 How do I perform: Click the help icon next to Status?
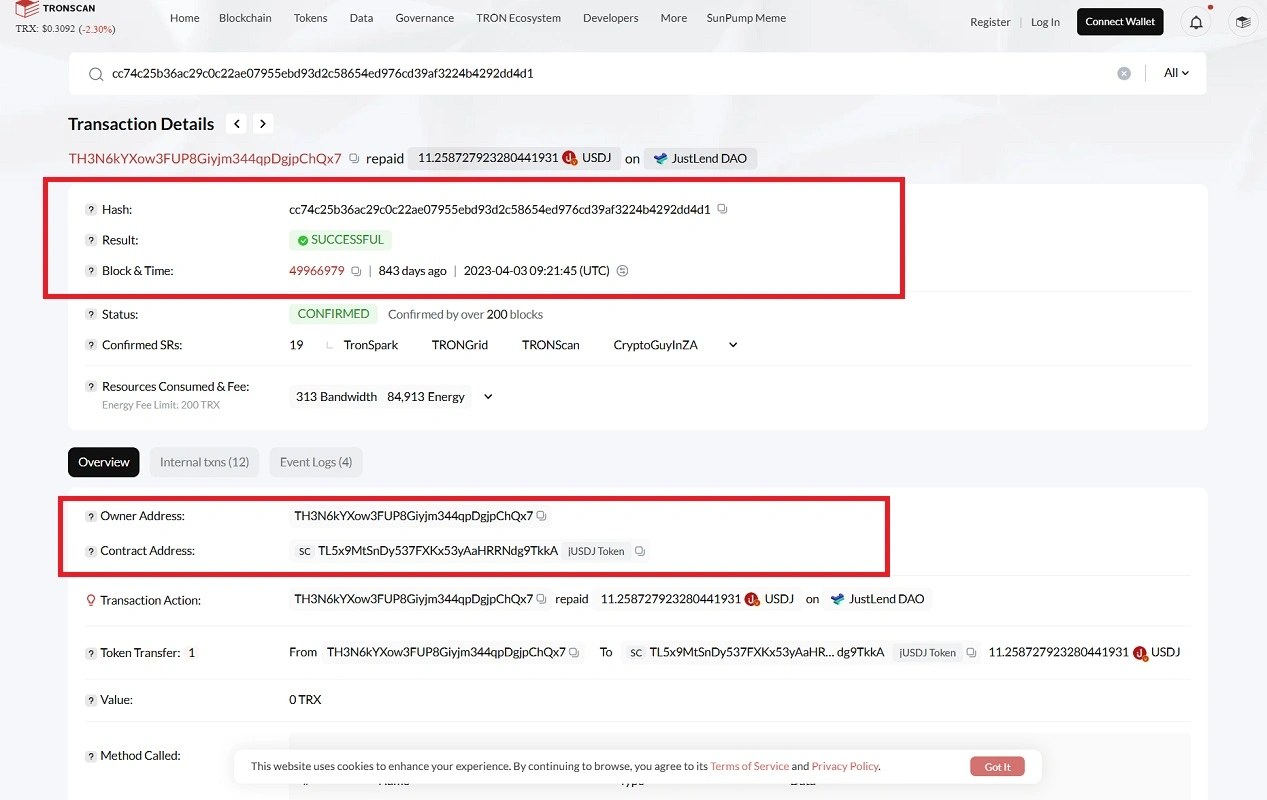click(91, 315)
